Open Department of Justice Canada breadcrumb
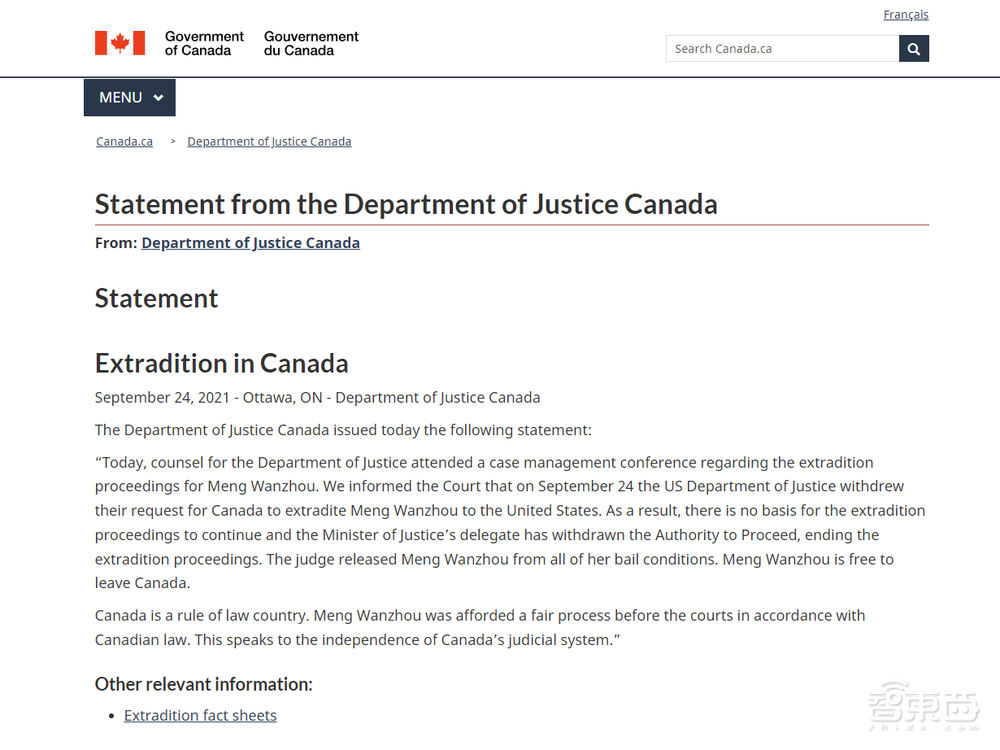Viewport: 1000px width, 750px height. (x=269, y=142)
